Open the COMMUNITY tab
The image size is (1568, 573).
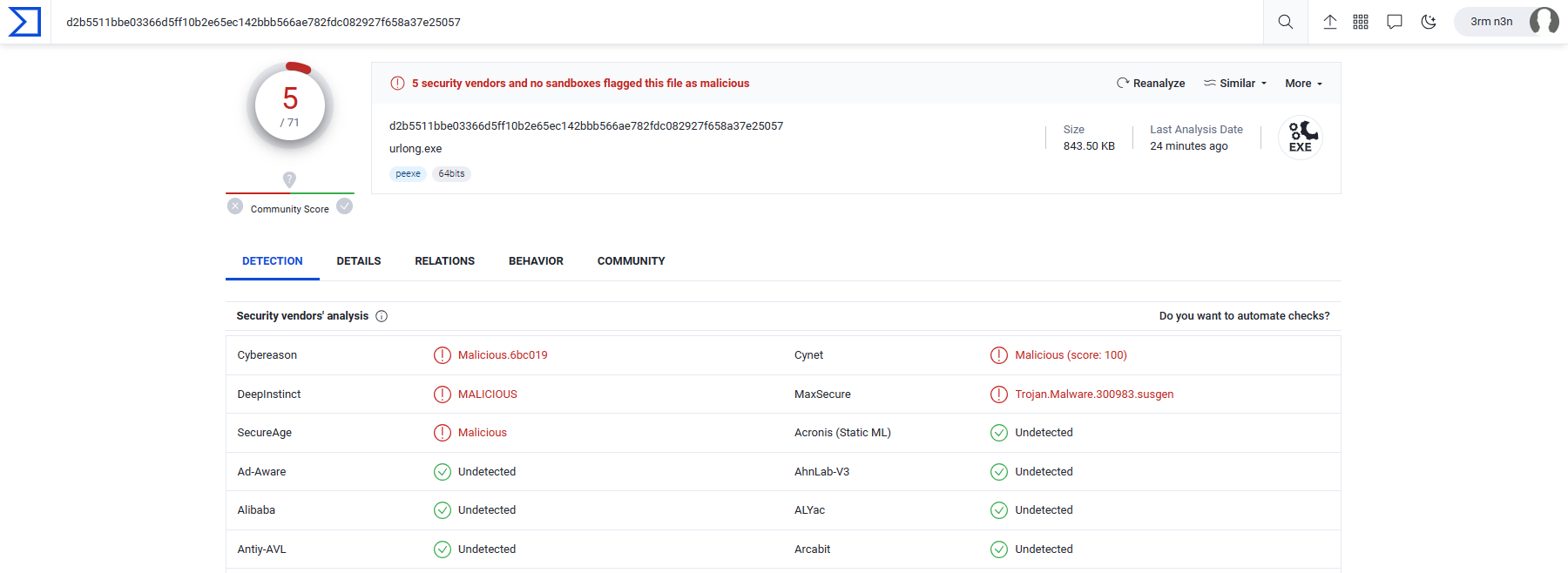tap(632, 261)
